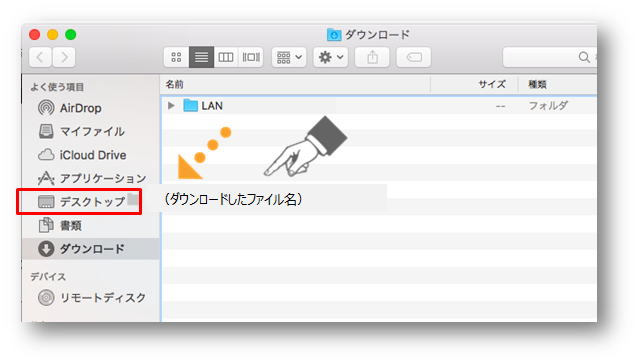
Task: Click the edit tags toolbar button
Action: (x=414, y=57)
